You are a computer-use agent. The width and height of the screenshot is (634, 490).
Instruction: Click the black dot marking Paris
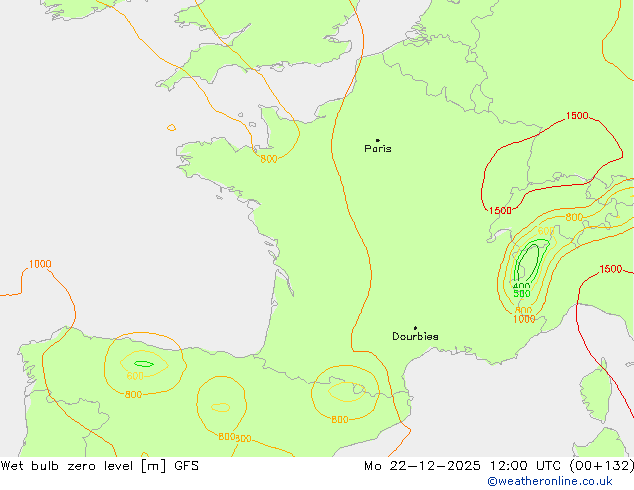[378, 140]
